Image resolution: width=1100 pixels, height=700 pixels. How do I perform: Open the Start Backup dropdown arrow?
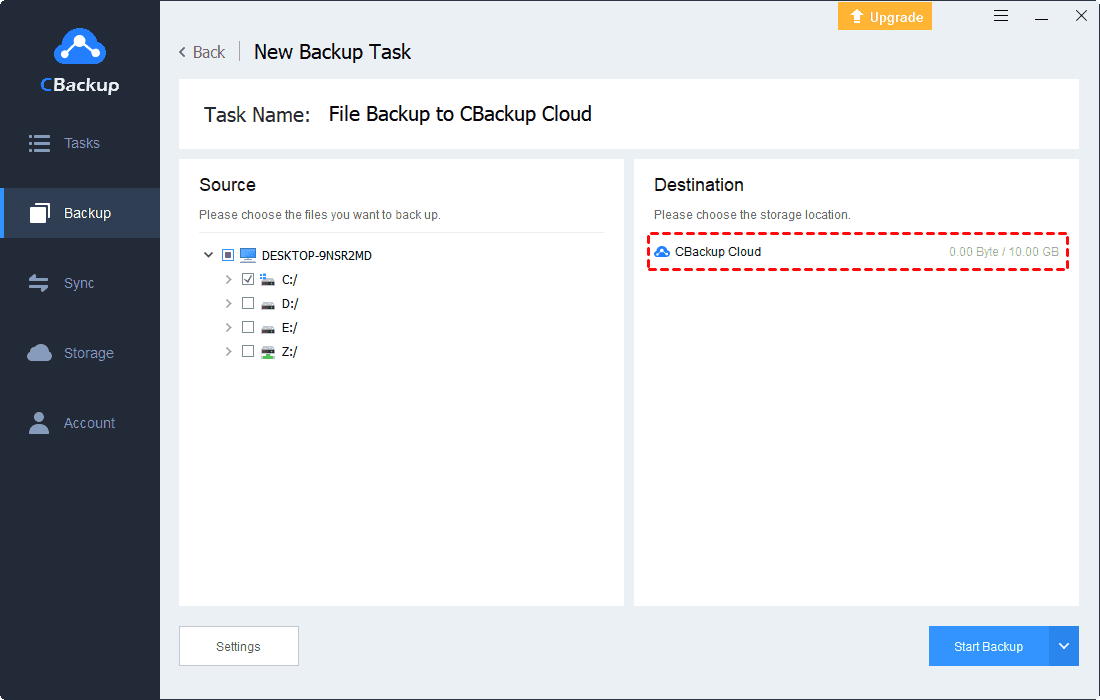1064,646
